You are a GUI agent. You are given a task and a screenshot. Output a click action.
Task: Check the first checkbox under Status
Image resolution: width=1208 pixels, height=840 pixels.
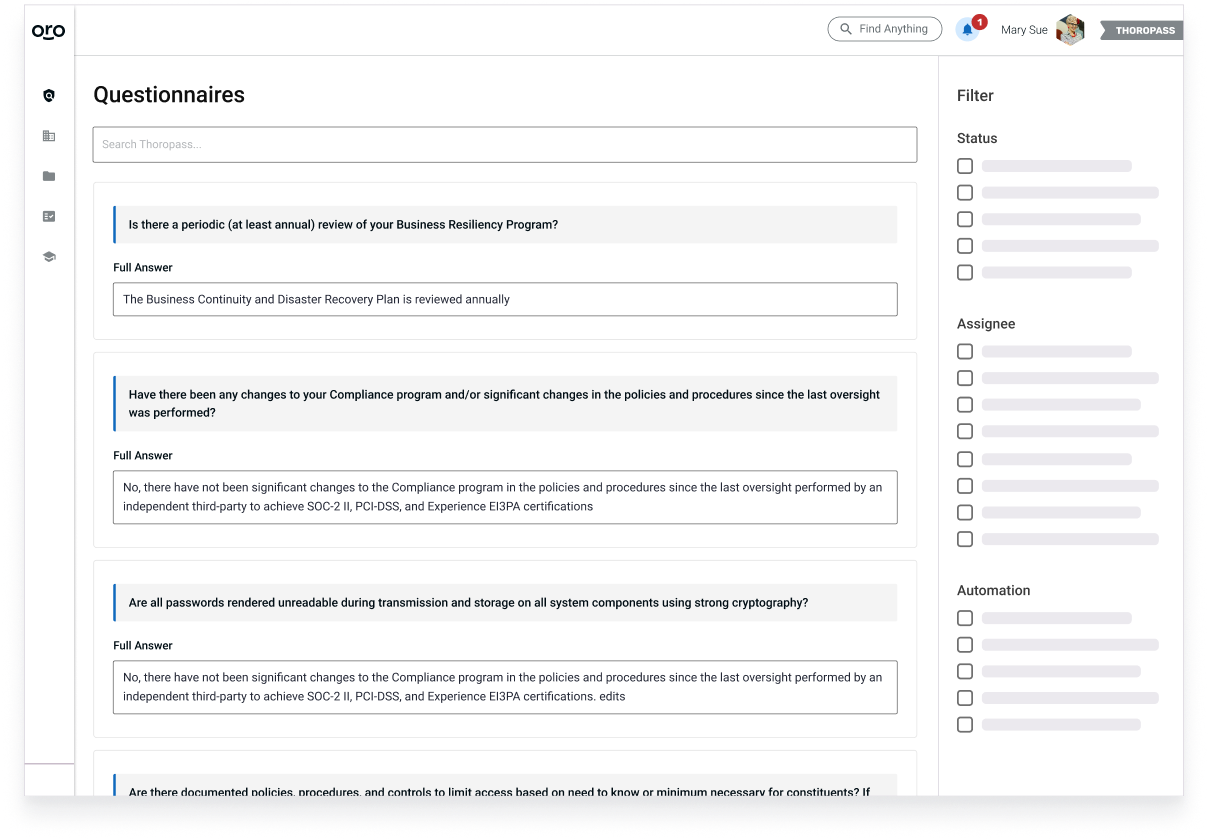click(965, 166)
